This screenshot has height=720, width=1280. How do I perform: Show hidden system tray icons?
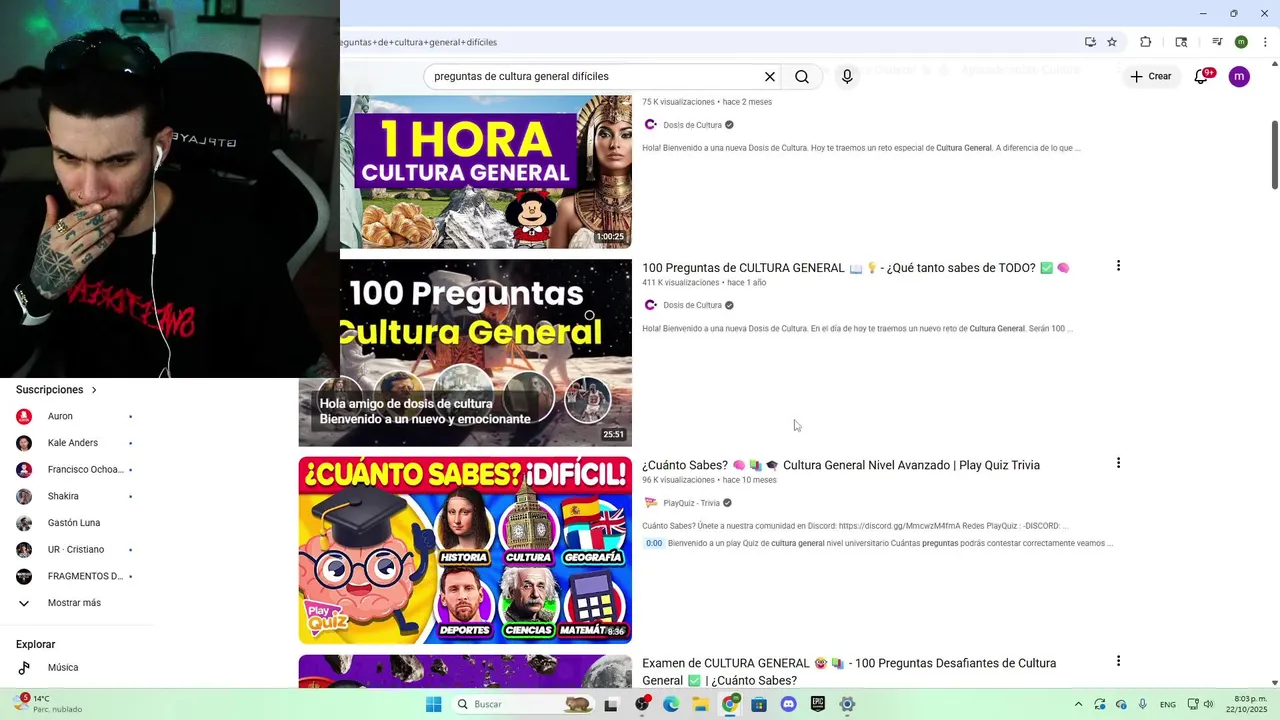1078,704
